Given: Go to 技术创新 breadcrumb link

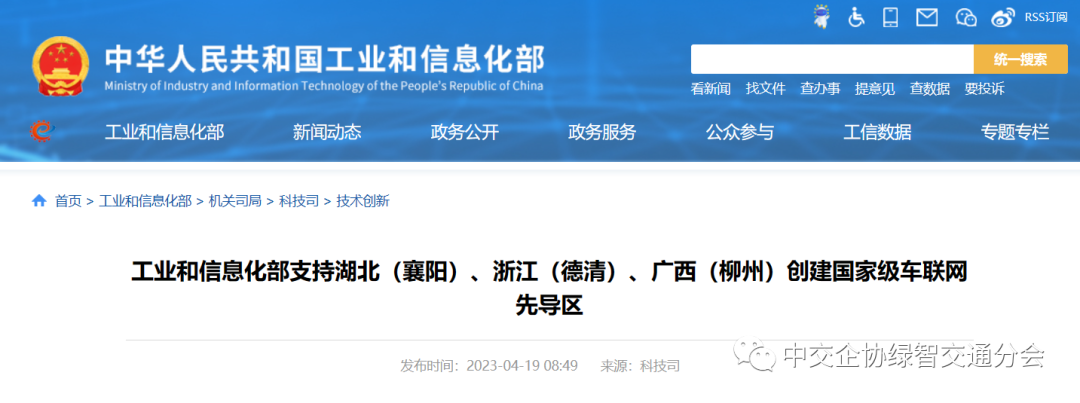Looking at the screenshot, I should 363,201.
